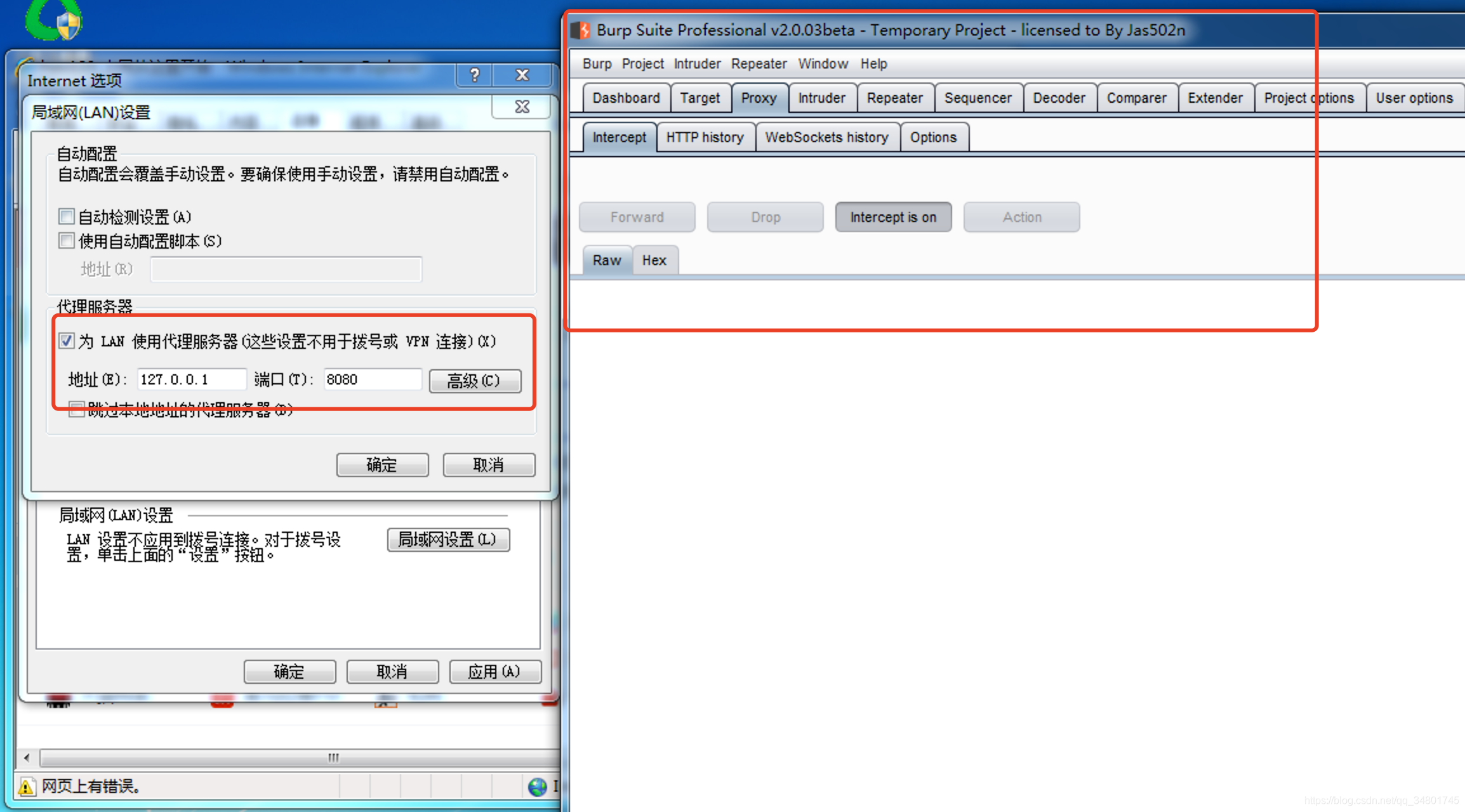Click the scrollbar left arrow in browser window
Viewport: 1465px width, 812px height.
(27, 757)
